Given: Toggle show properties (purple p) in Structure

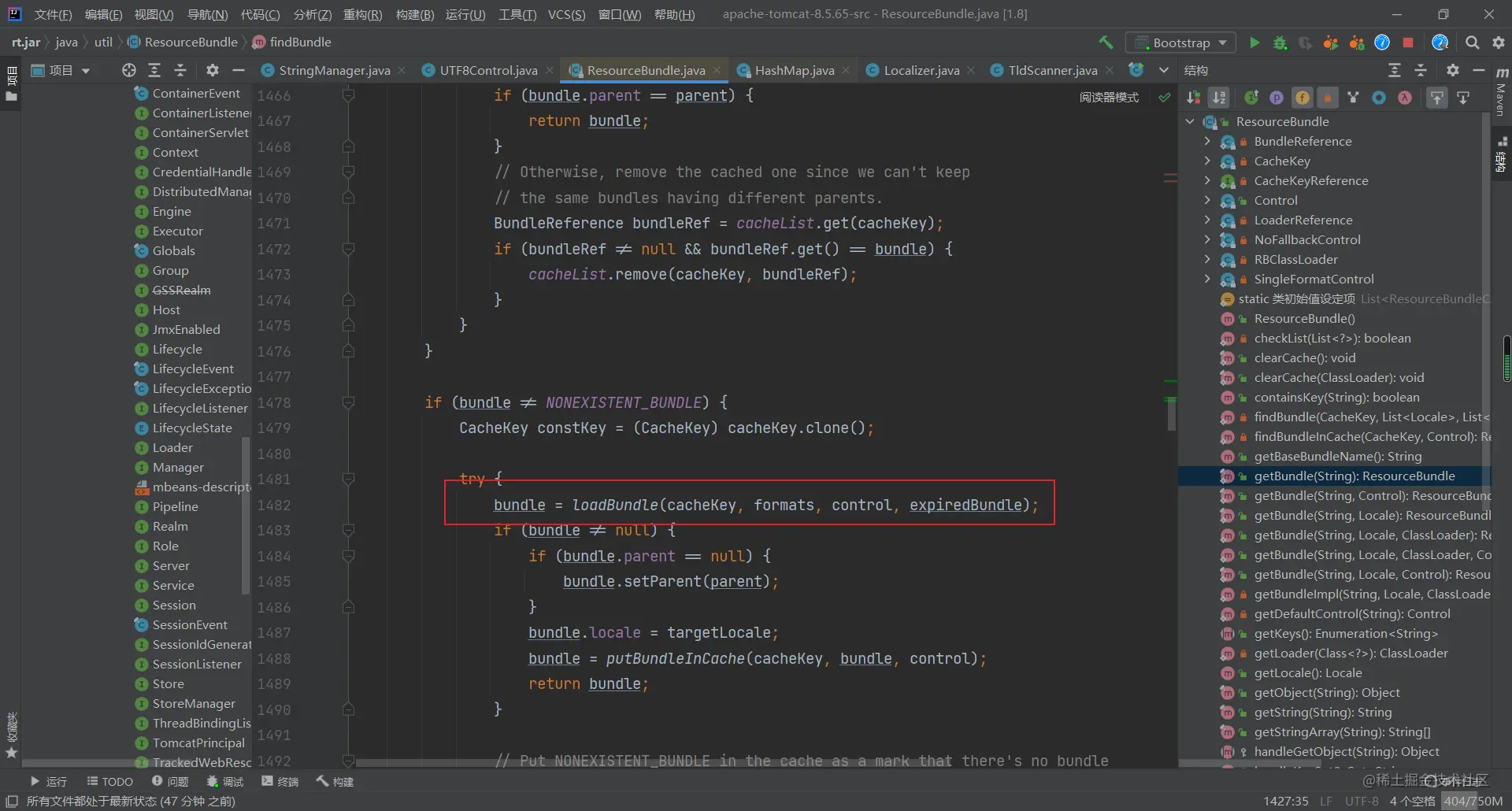Looking at the screenshot, I should coord(1277,98).
